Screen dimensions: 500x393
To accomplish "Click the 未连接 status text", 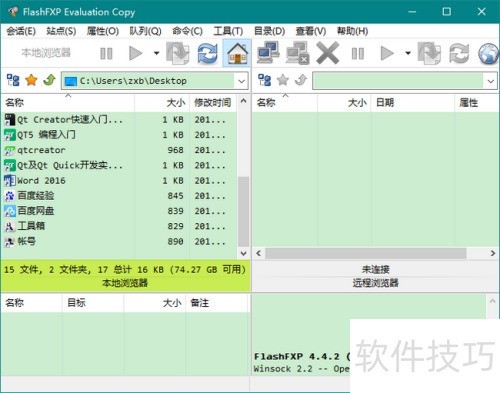I will tap(376, 269).
